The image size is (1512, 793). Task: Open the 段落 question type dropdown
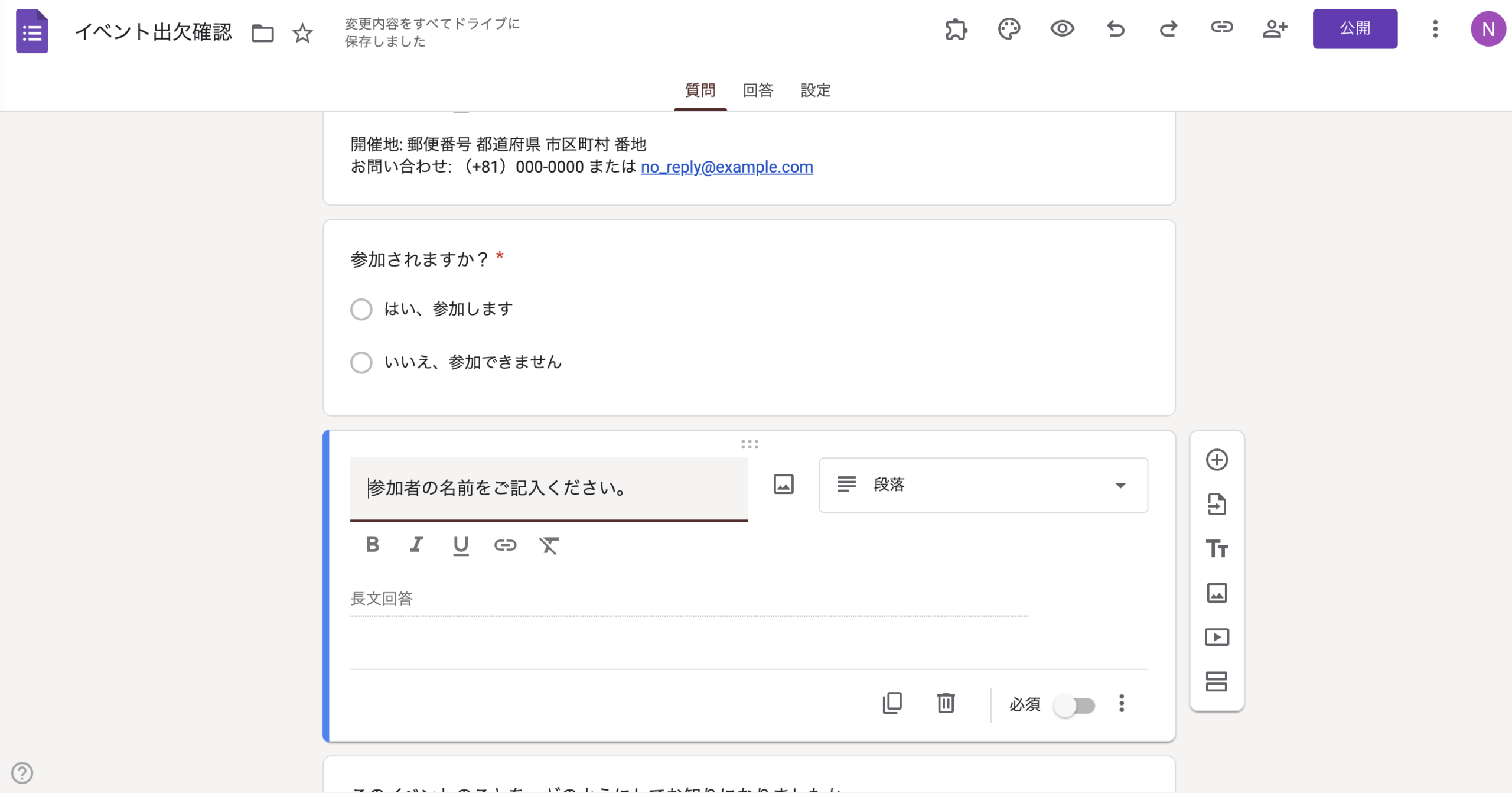[983, 485]
